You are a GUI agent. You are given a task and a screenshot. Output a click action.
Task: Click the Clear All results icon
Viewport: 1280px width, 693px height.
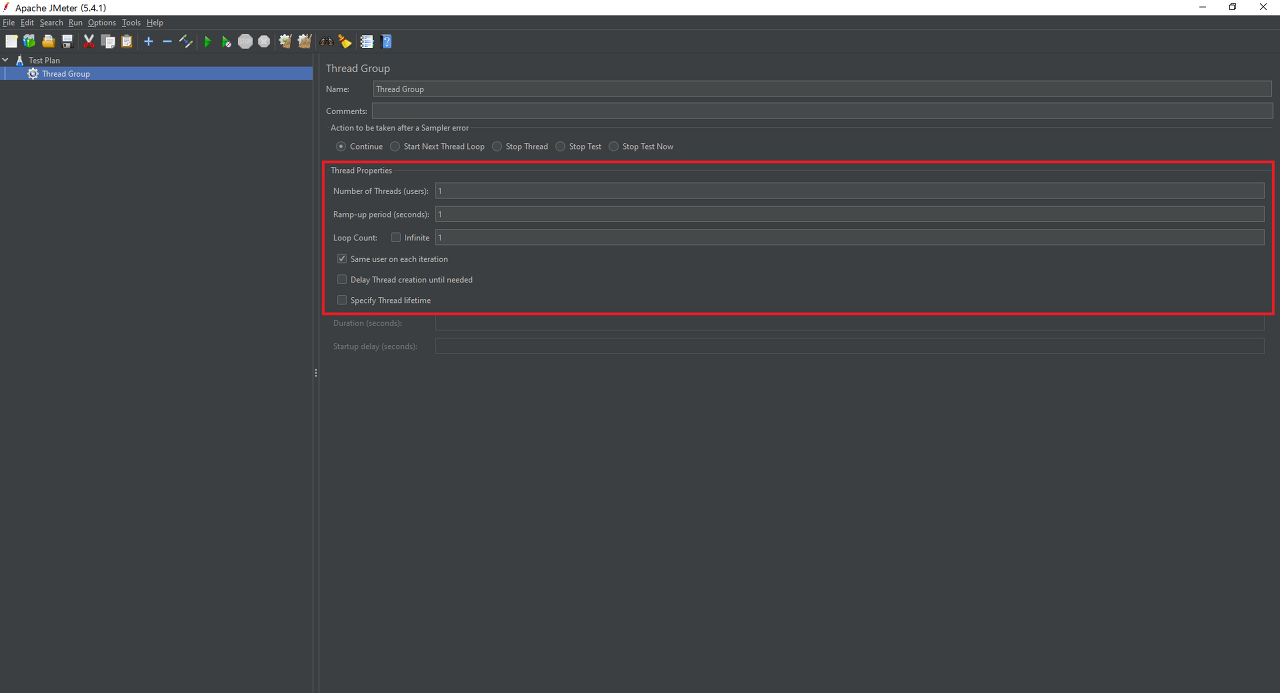(x=304, y=41)
